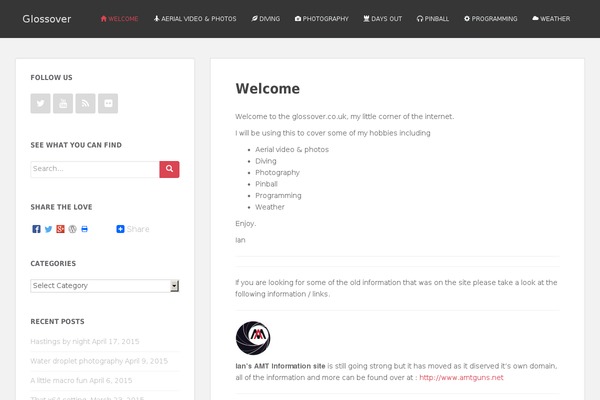Image resolution: width=600 pixels, height=400 pixels.
Task: Focus the Search input field
Action: pyautogui.click(x=95, y=169)
